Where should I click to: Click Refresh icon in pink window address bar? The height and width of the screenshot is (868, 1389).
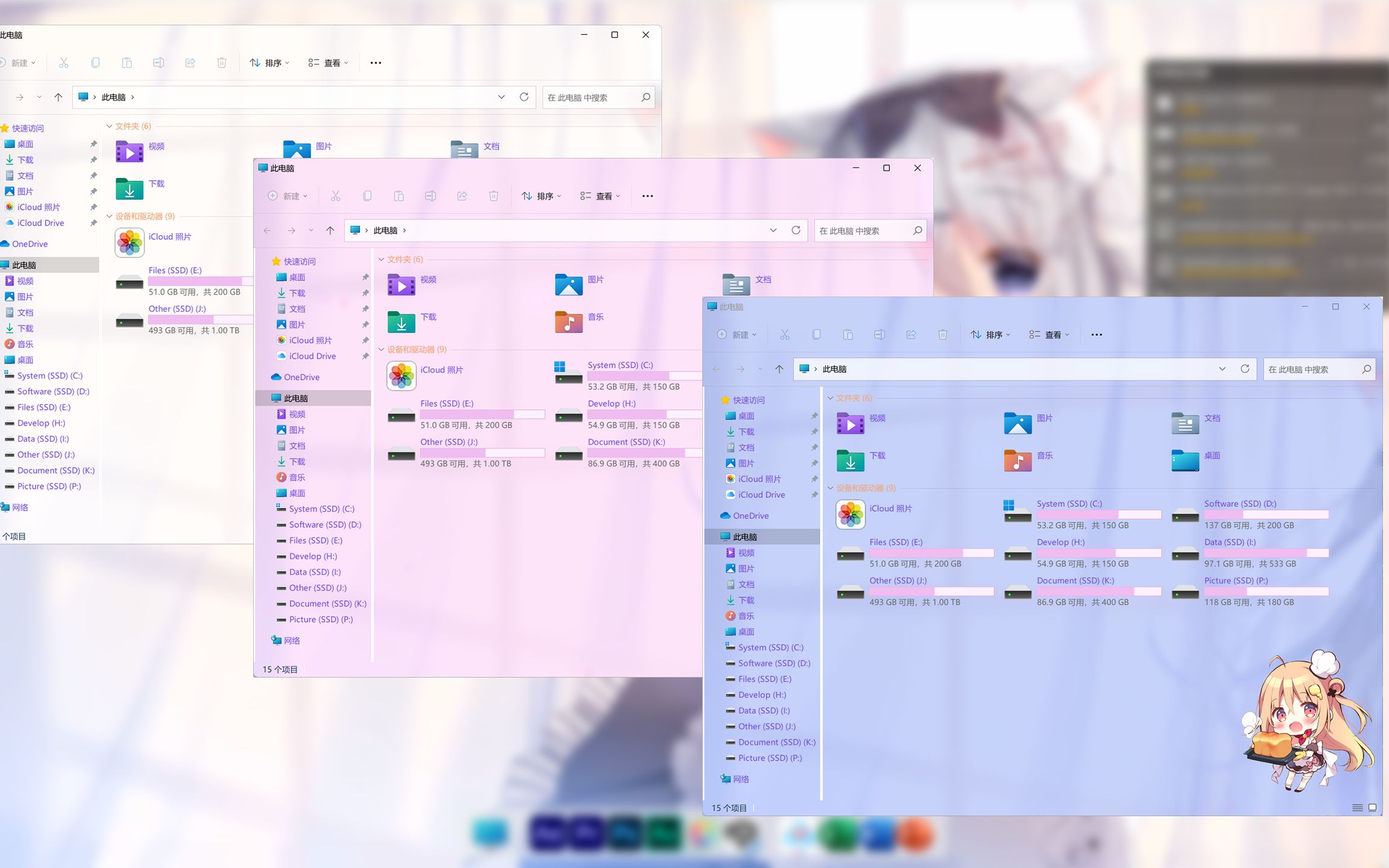tap(796, 230)
